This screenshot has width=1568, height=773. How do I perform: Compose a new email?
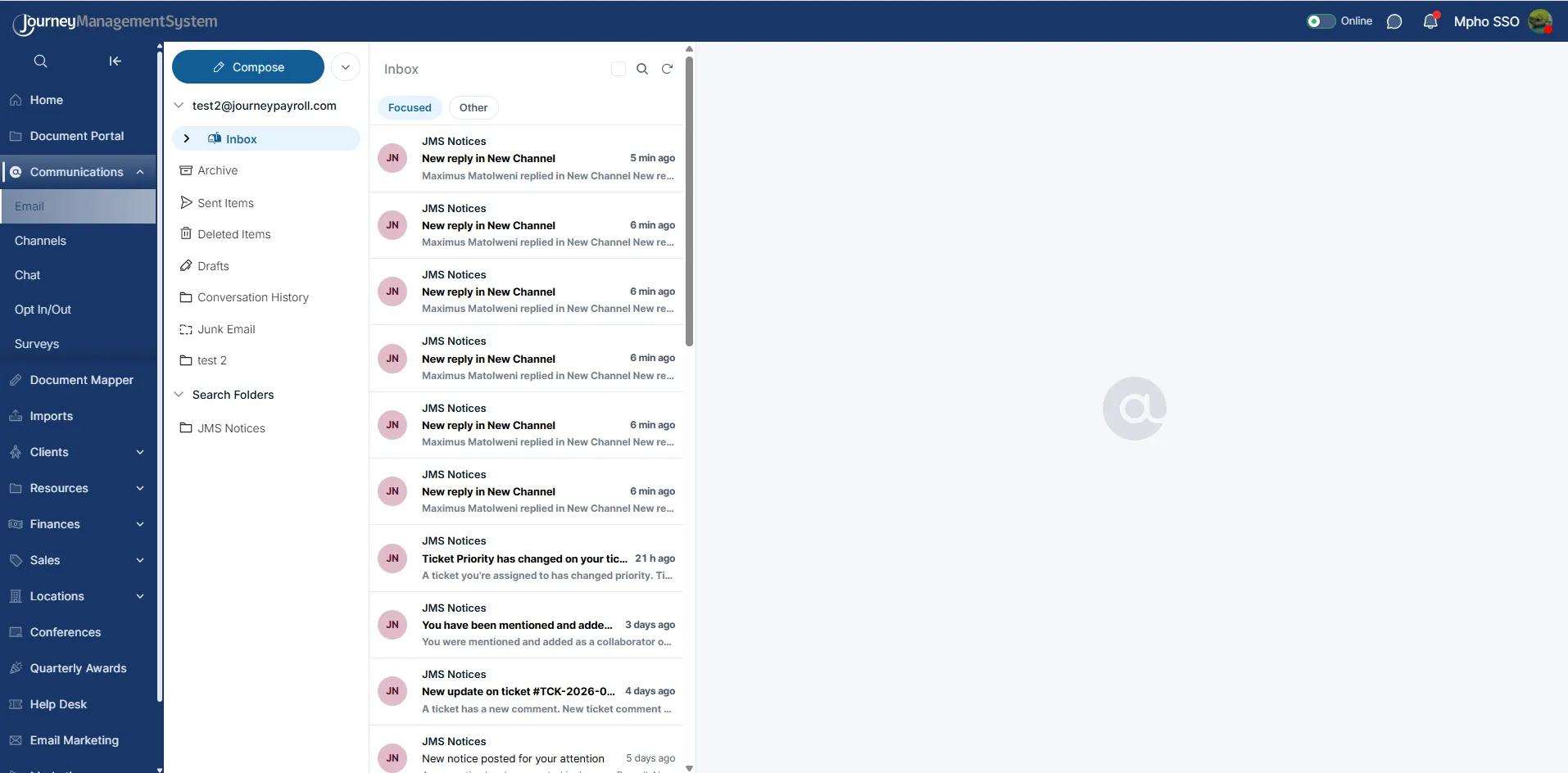tap(248, 67)
